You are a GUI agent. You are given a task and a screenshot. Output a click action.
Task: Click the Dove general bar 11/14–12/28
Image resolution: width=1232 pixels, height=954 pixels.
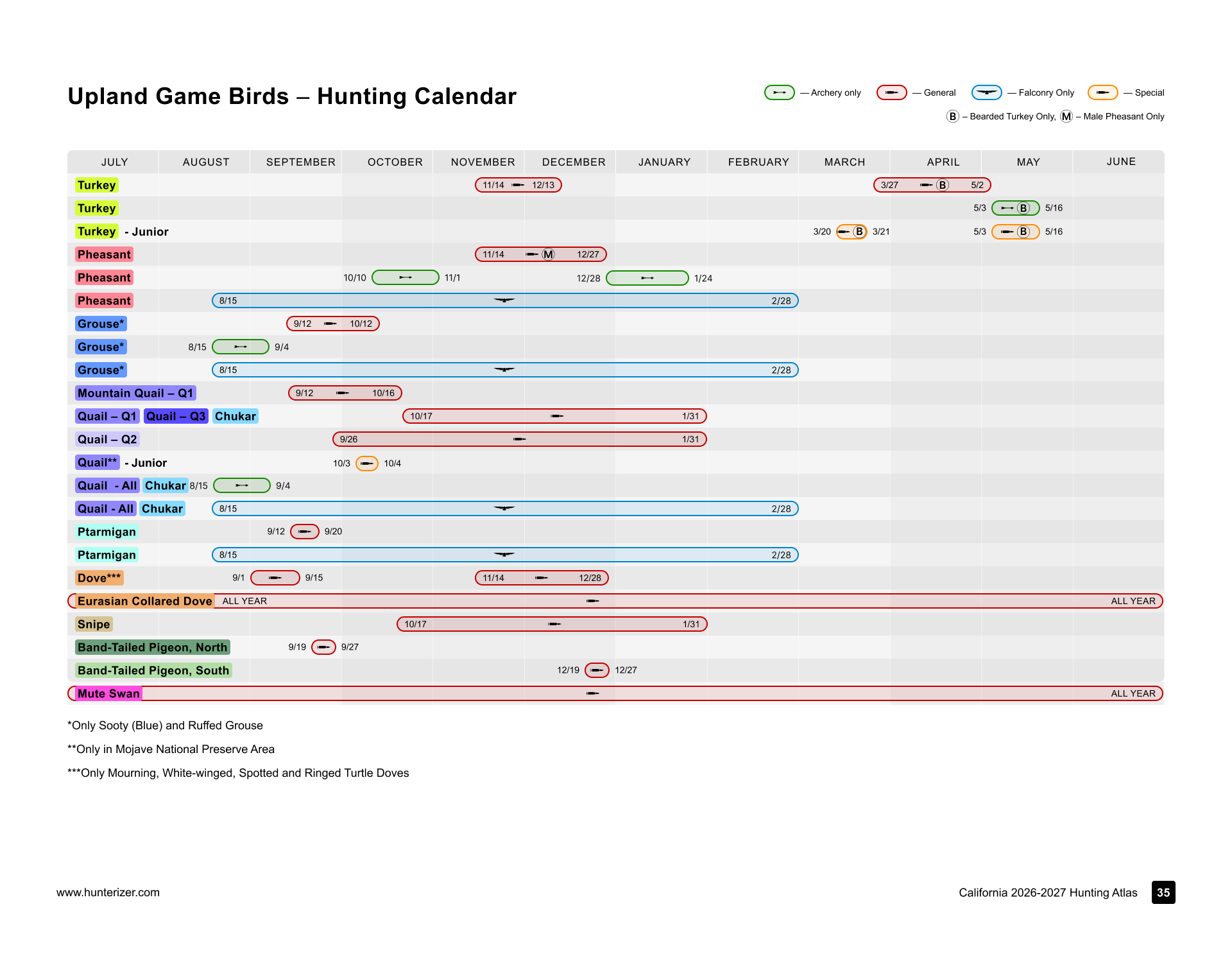[542, 578]
